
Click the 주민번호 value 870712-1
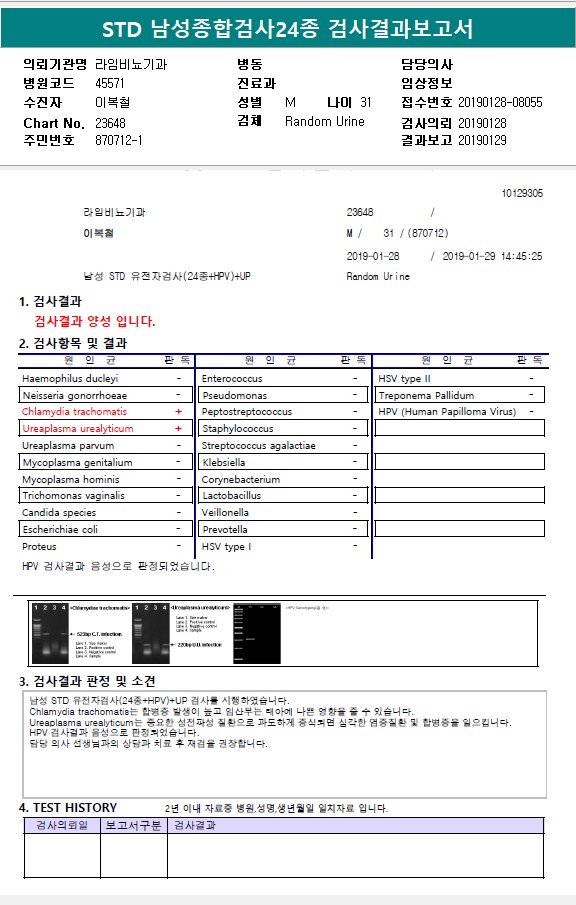(x=119, y=140)
